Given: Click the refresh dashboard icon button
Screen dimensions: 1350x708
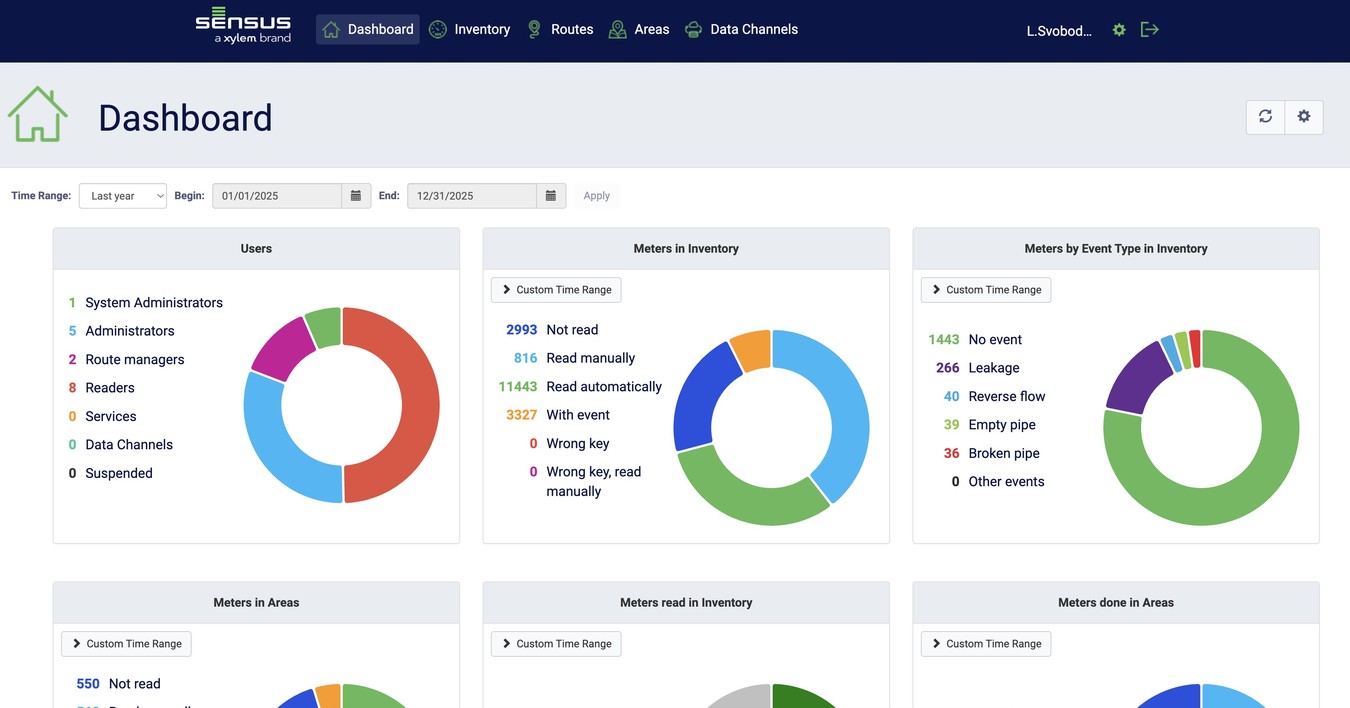Looking at the screenshot, I should (x=1265, y=117).
